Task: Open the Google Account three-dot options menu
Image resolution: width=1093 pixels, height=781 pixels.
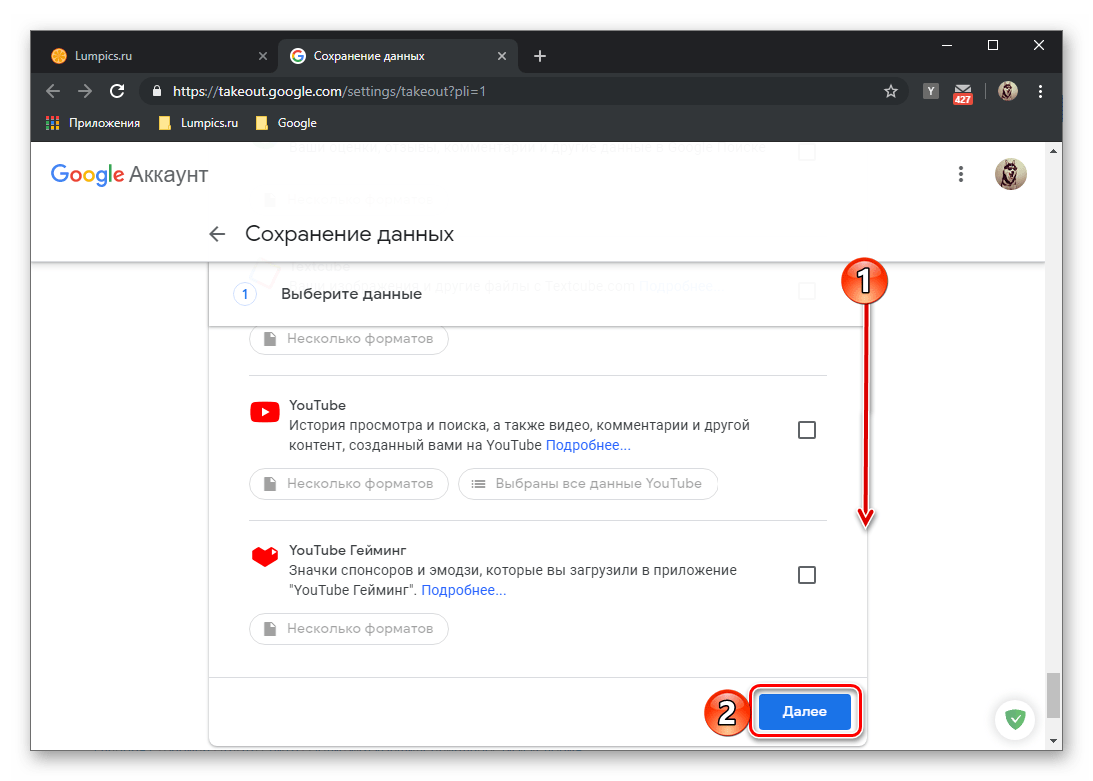Action: [x=960, y=175]
